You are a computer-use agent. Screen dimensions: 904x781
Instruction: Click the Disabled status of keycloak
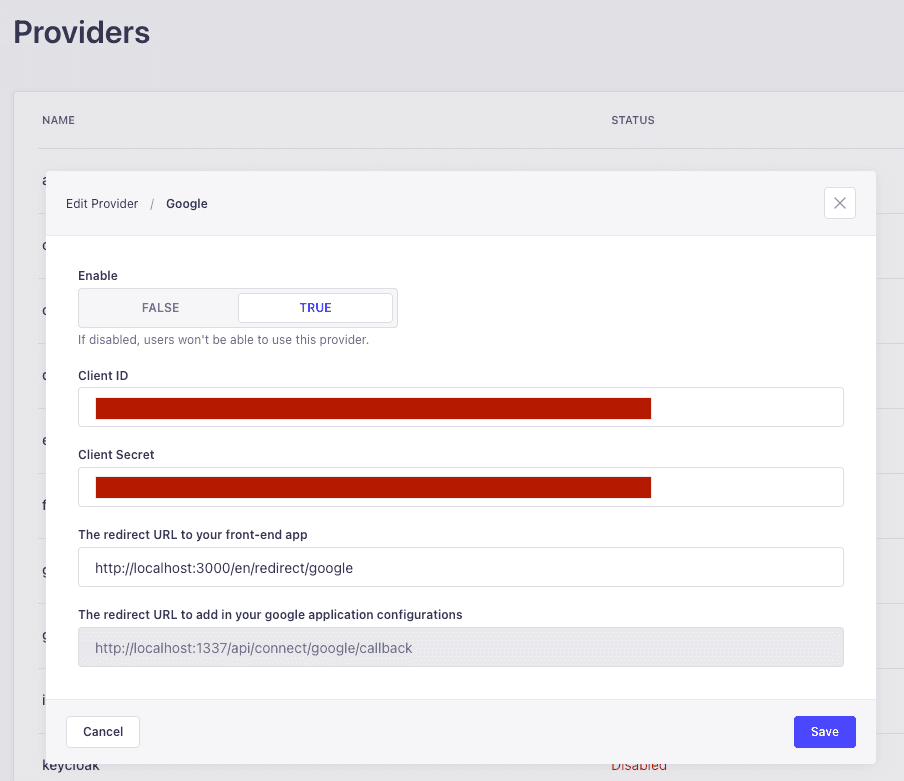(x=639, y=765)
